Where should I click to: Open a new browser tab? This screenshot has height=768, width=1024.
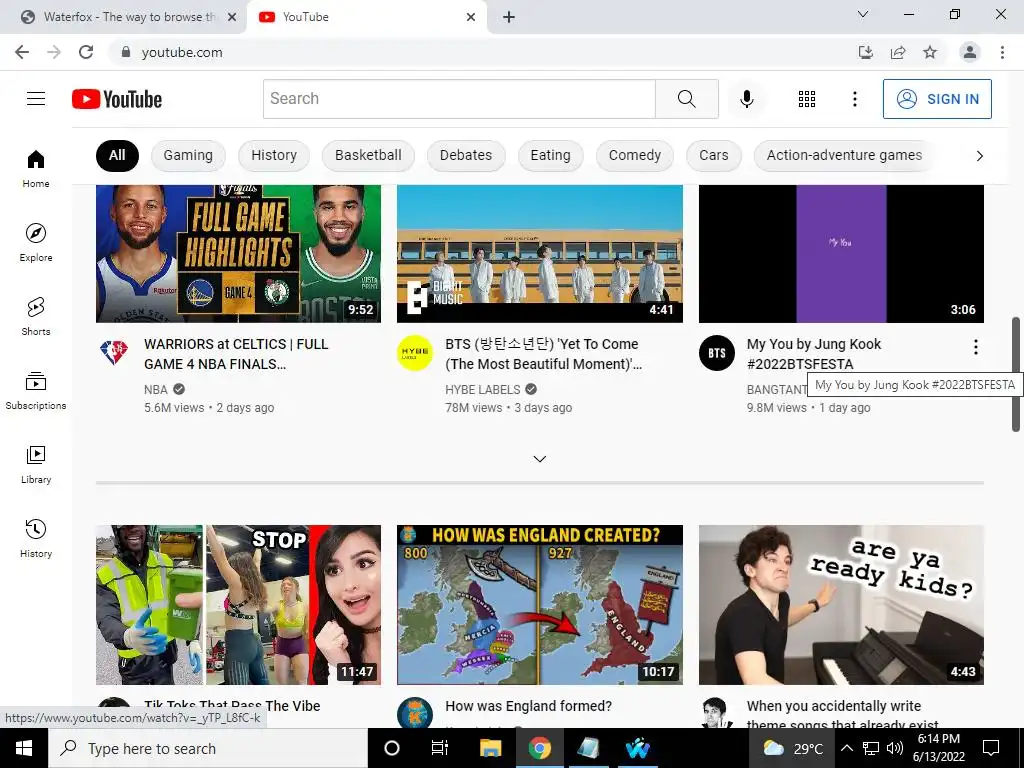[x=509, y=17]
